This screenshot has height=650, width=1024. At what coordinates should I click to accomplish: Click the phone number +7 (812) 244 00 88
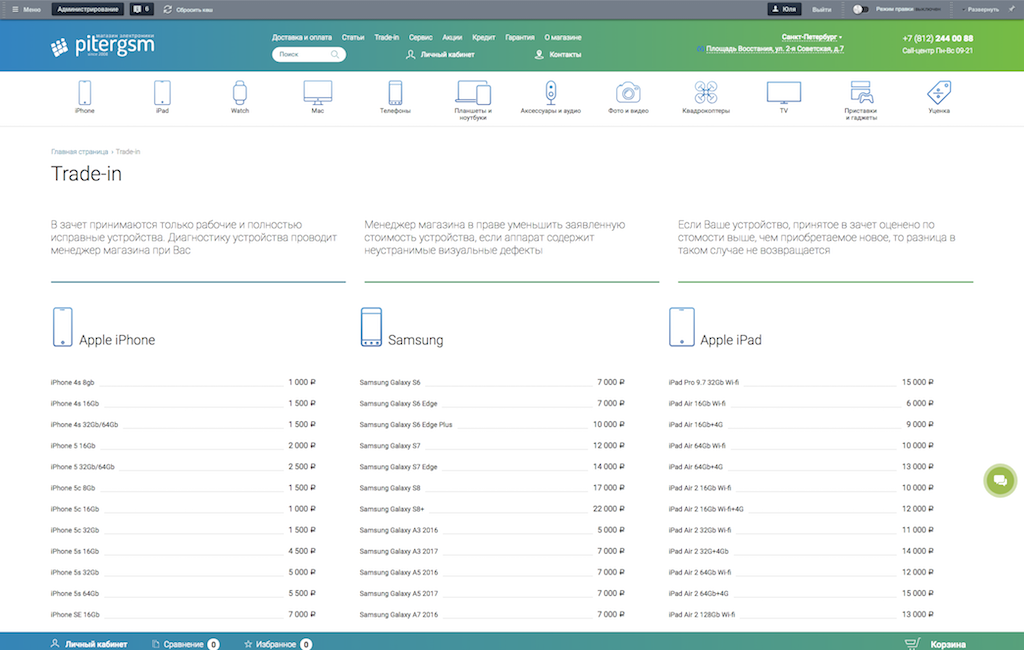point(938,39)
